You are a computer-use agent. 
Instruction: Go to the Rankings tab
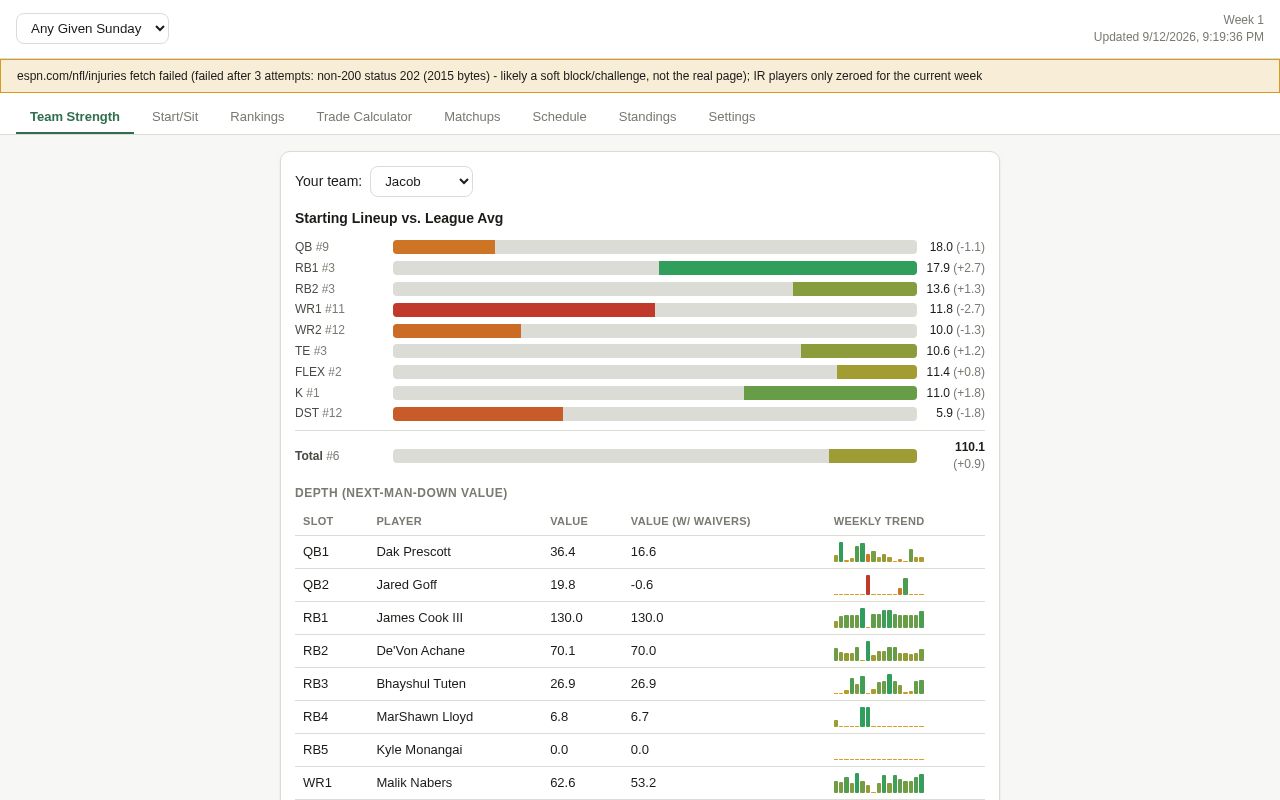(x=257, y=116)
